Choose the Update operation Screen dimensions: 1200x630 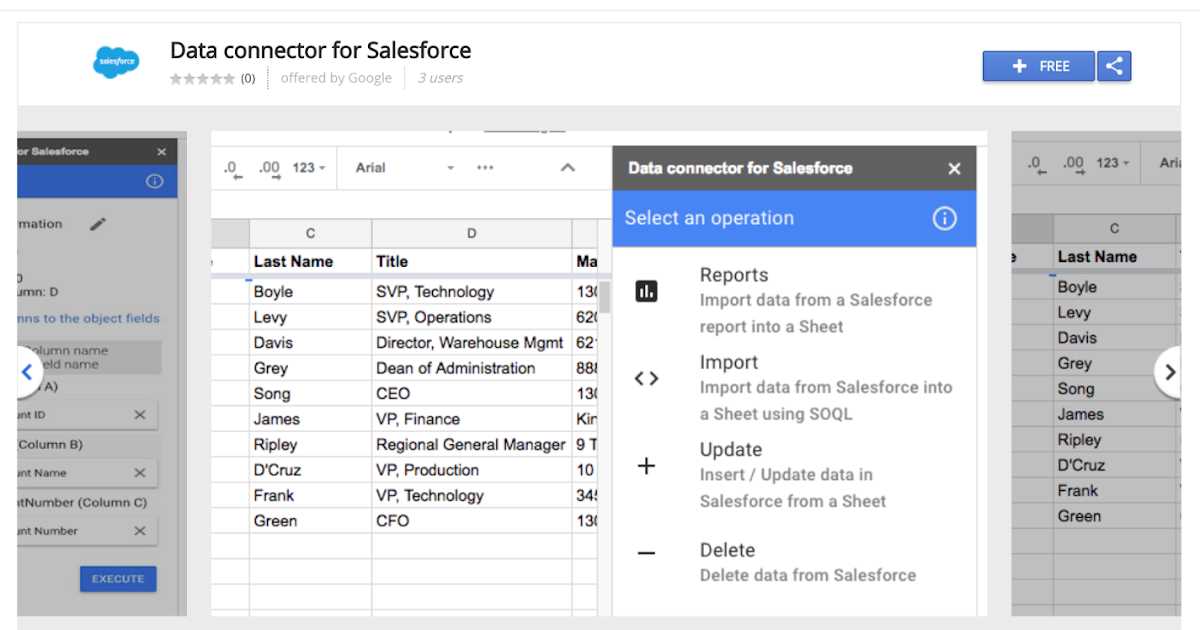[794, 474]
